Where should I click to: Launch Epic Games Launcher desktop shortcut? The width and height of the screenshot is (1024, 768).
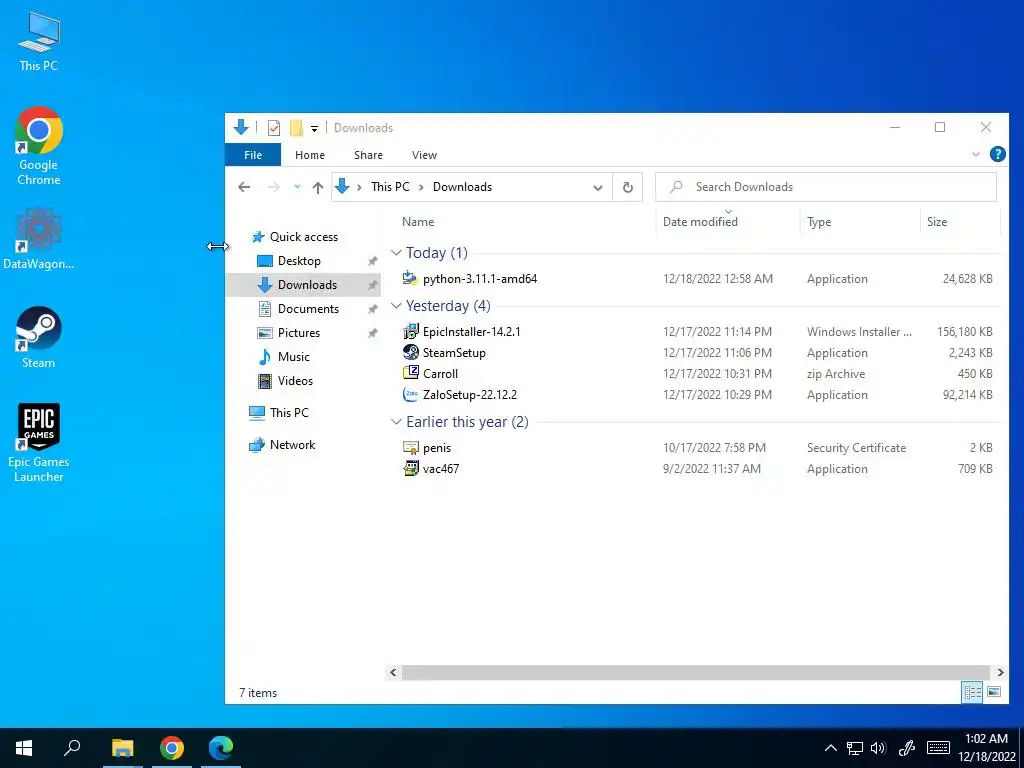[39, 442]
